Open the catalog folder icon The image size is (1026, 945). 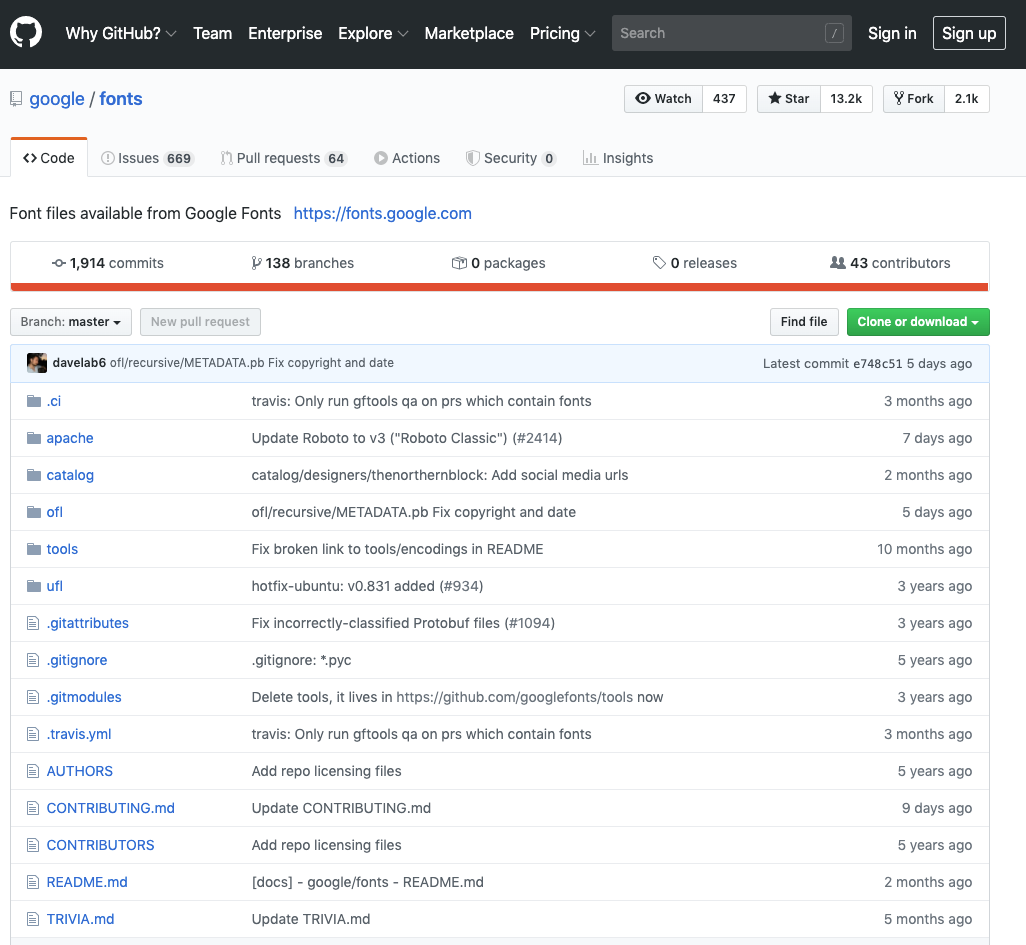pos(34,475)
